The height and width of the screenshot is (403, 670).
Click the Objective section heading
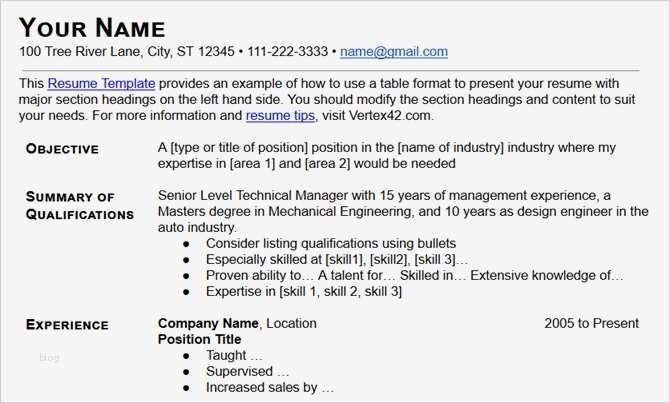[x=62, y=149]
